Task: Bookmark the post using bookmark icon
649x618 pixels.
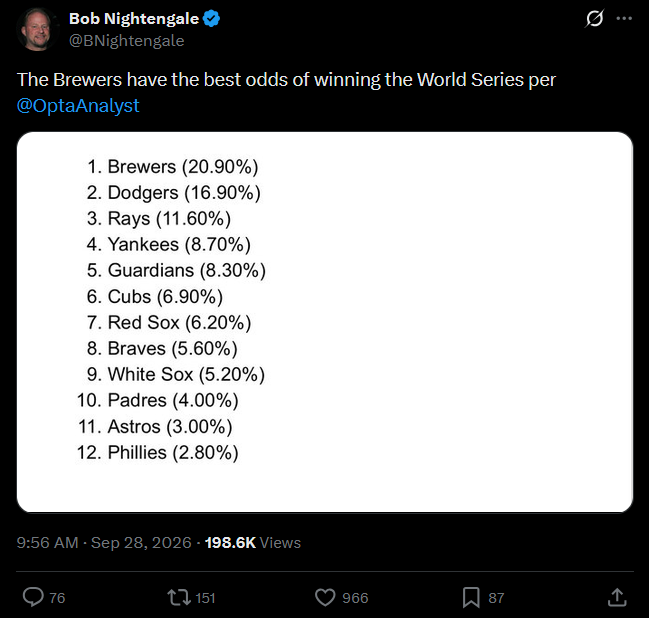Action: tap(471, 598)
